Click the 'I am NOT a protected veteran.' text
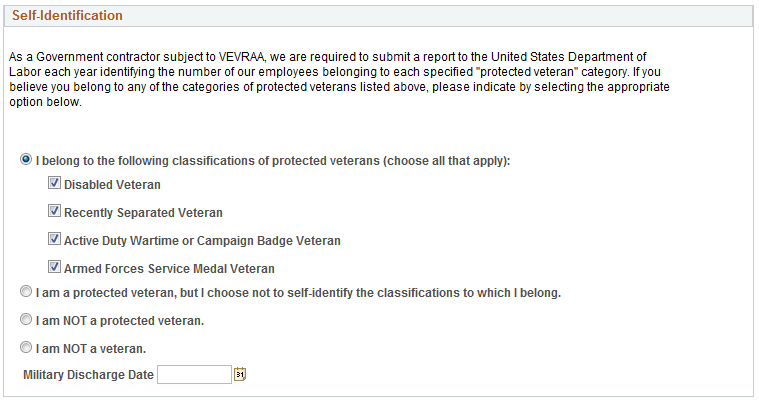 click(120, 321)
